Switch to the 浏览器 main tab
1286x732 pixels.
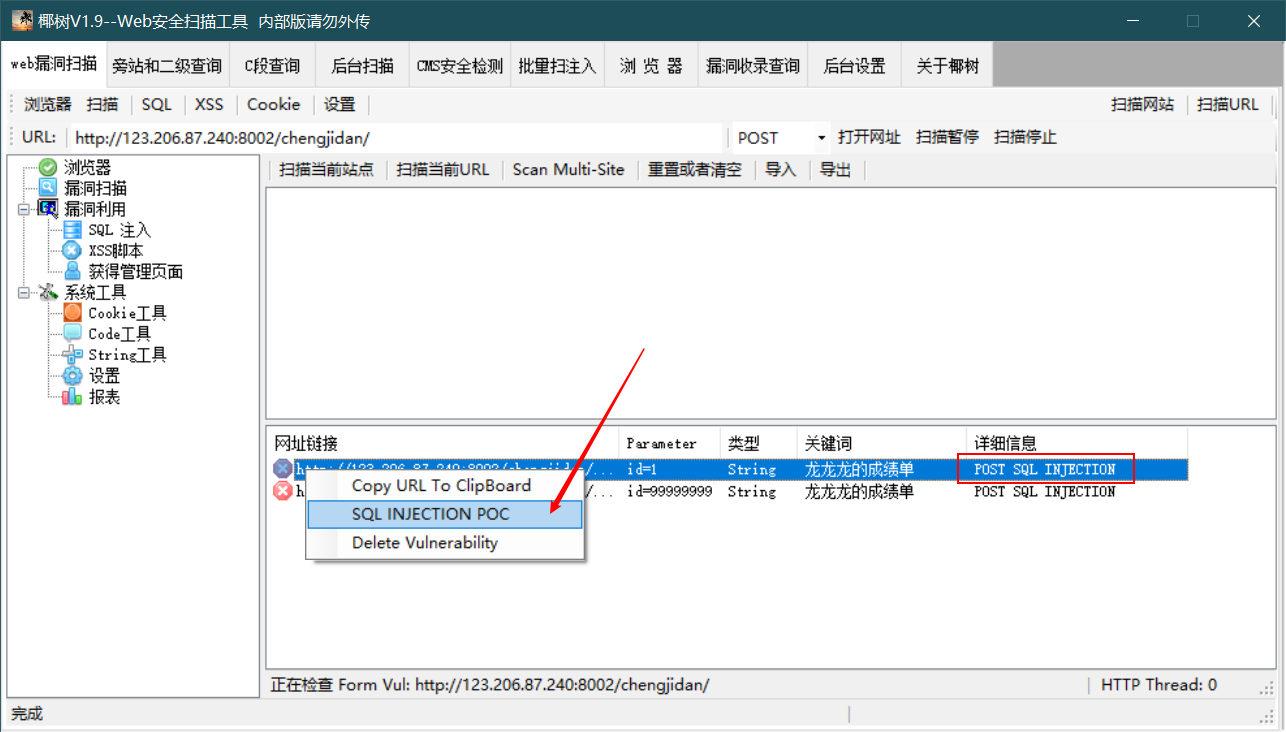650,66
